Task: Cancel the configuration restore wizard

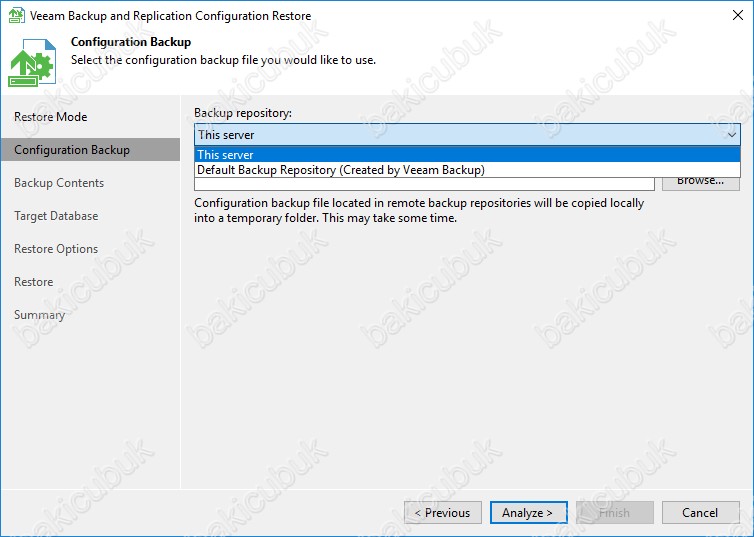Action: pos(701,512)
